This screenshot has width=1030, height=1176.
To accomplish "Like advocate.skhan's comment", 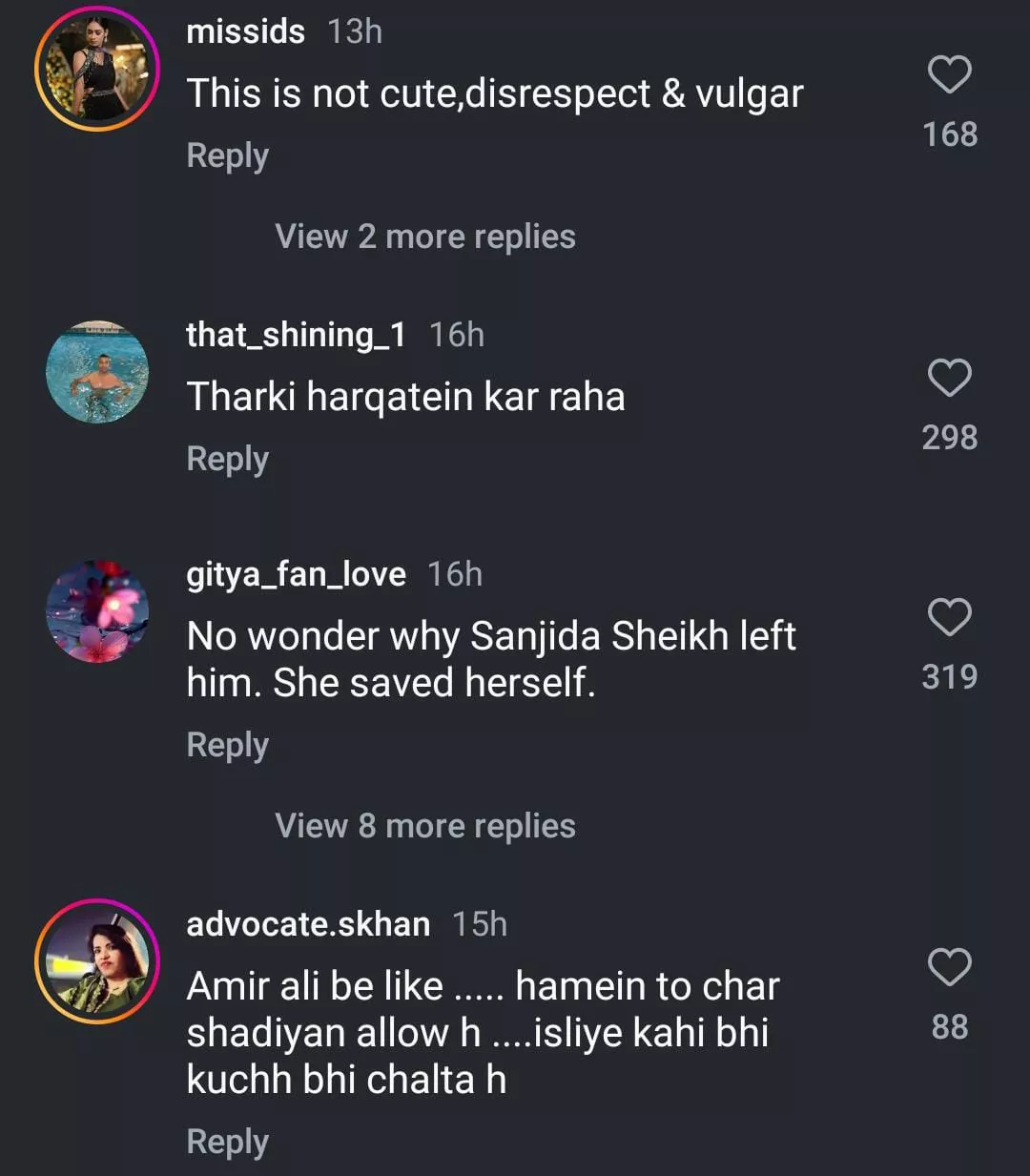I will 949,968.
